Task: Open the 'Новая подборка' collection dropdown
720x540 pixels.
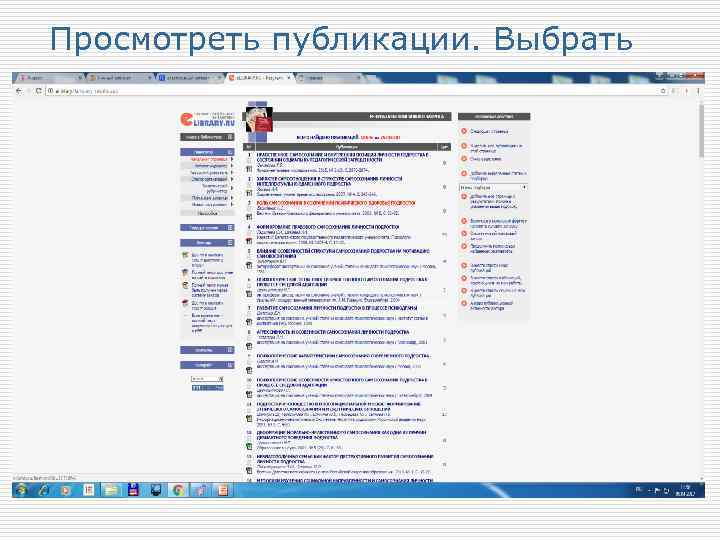Action: (x=494, y=187)
